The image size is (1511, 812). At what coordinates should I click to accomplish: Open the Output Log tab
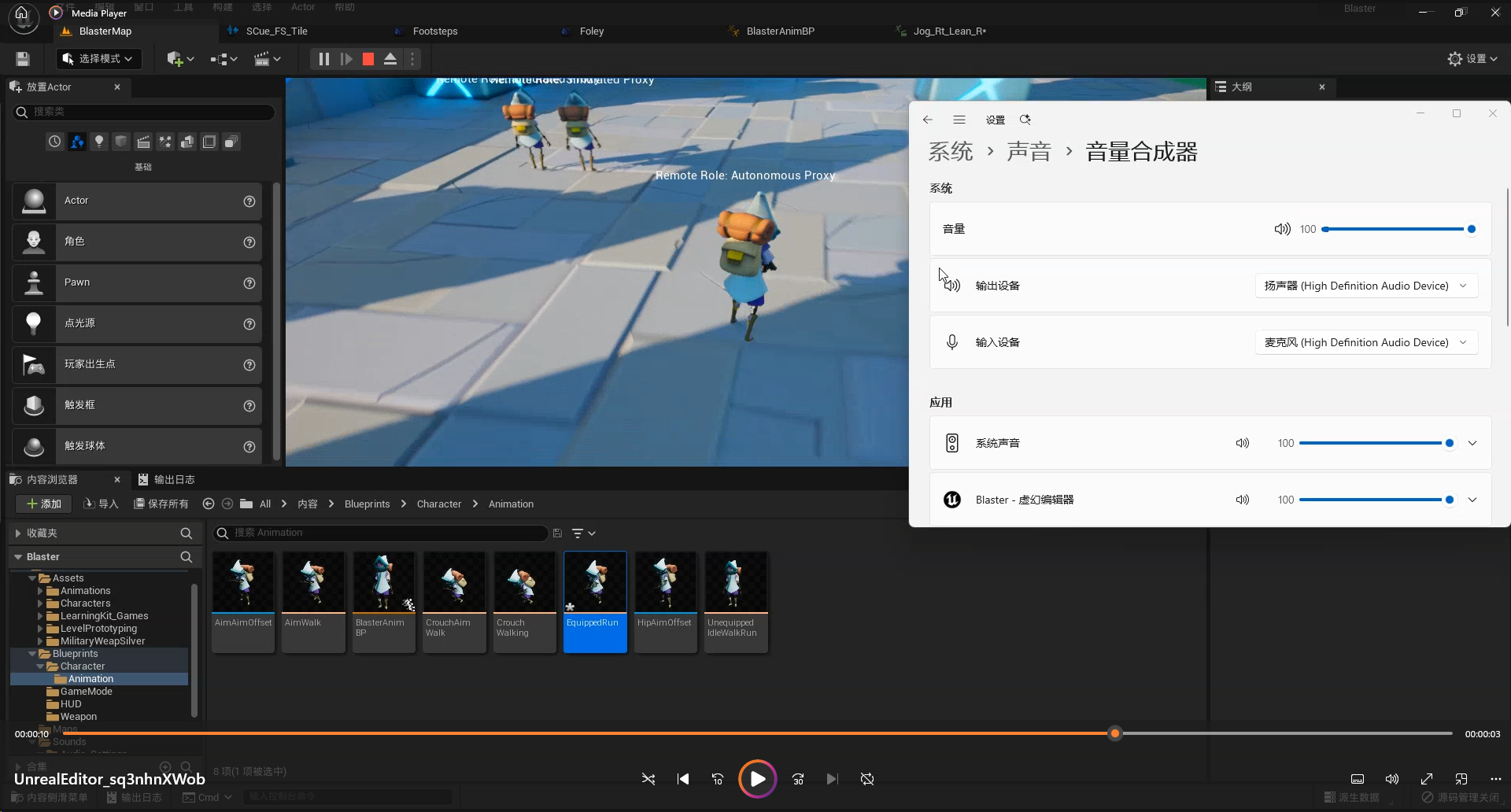167,479
